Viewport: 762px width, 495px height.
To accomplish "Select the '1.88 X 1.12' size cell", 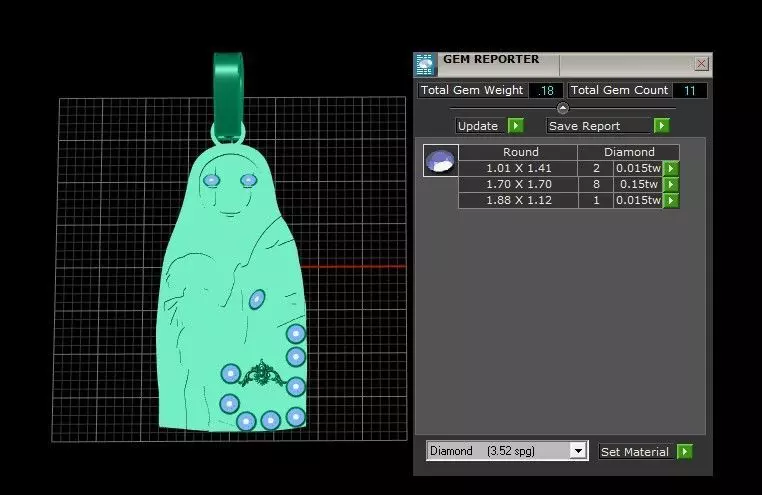I will 519,200.
